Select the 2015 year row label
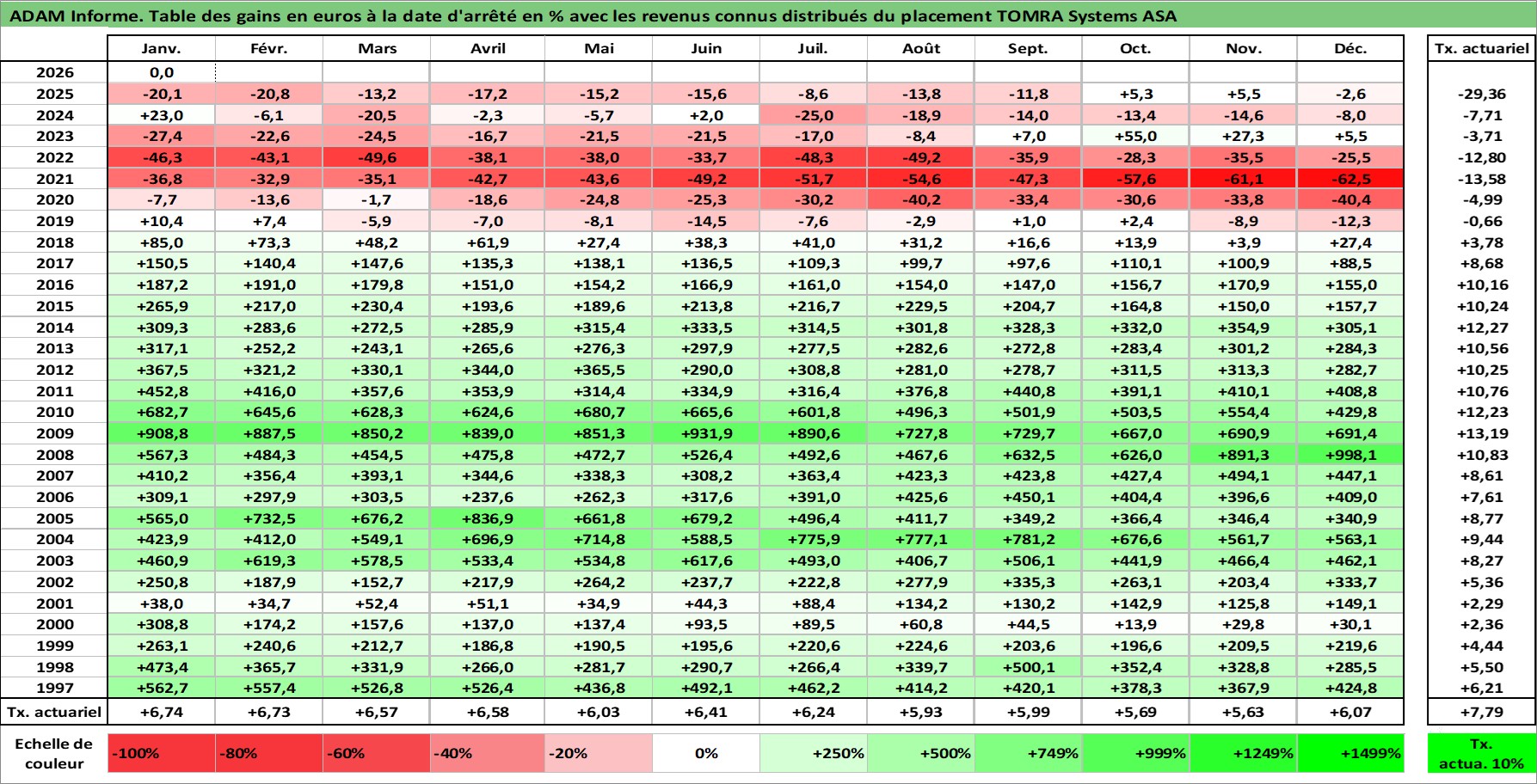 click(54, 306)
